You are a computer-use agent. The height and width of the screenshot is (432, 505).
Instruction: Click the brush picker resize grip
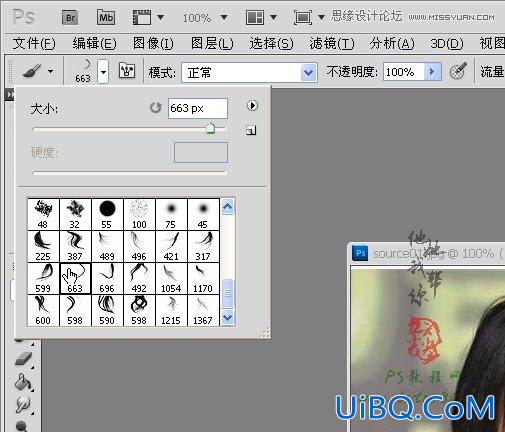coord(264,333)
